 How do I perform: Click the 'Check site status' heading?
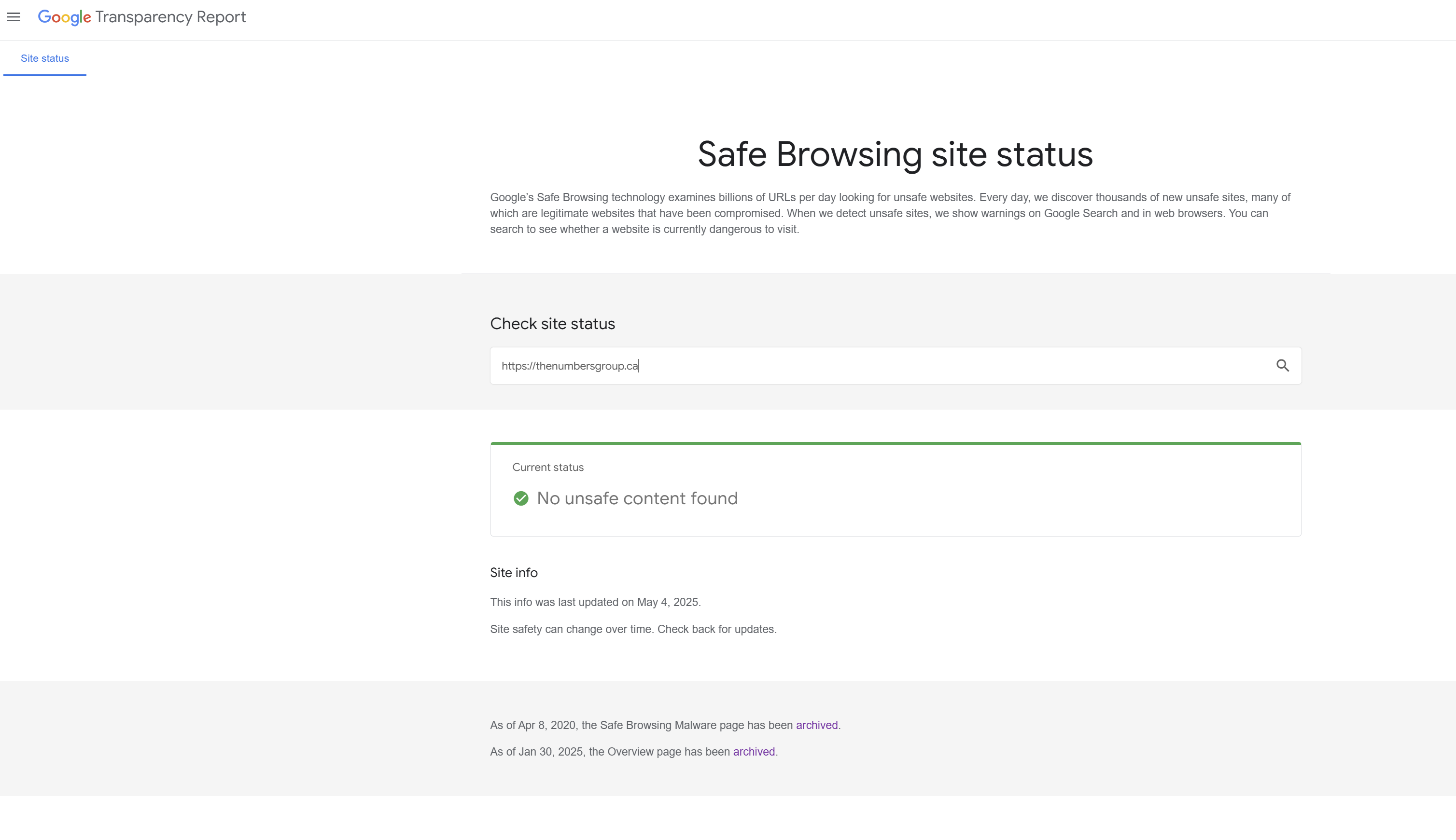pyautogui.click(x=552, y=324)
